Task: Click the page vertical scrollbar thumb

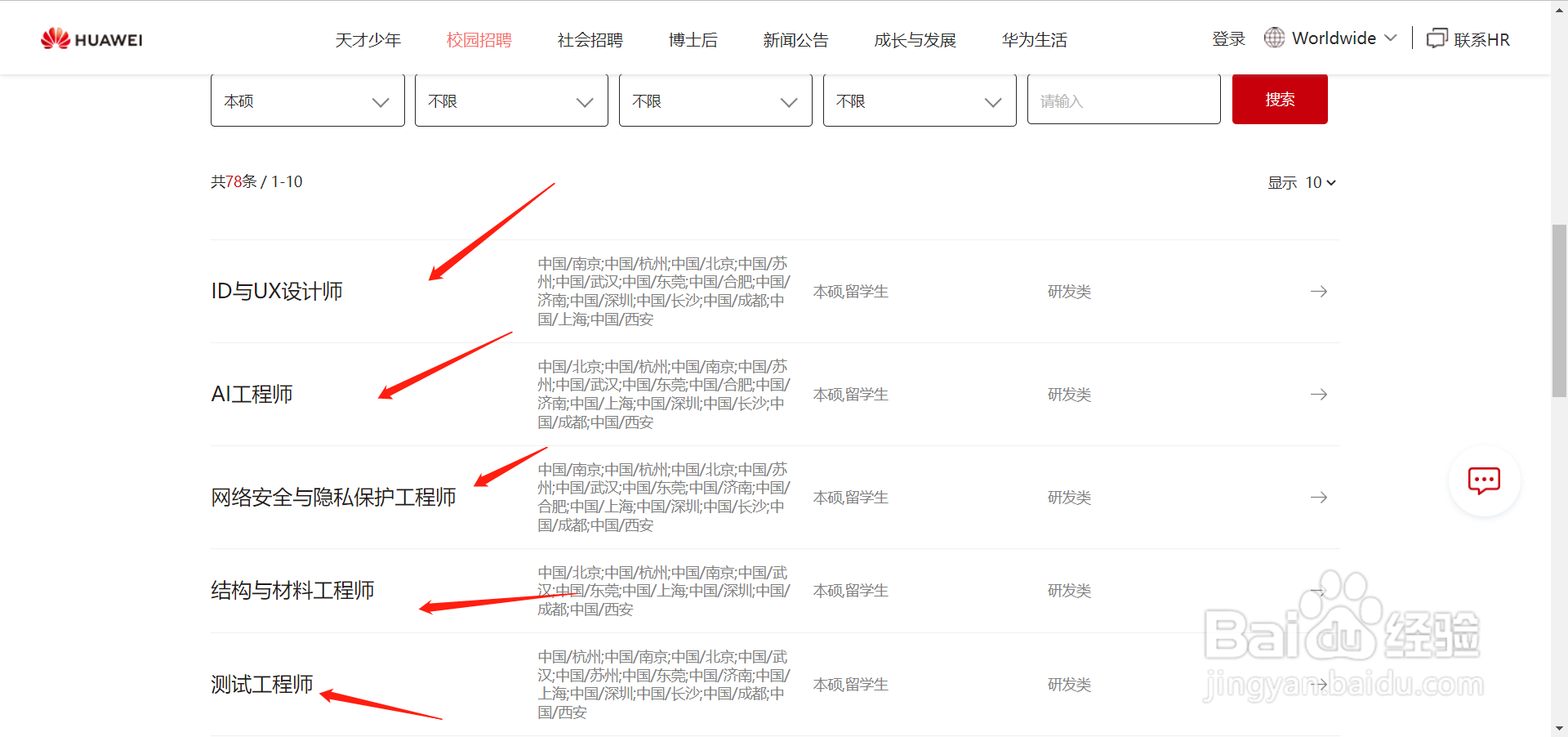Action: point(1559,310)
